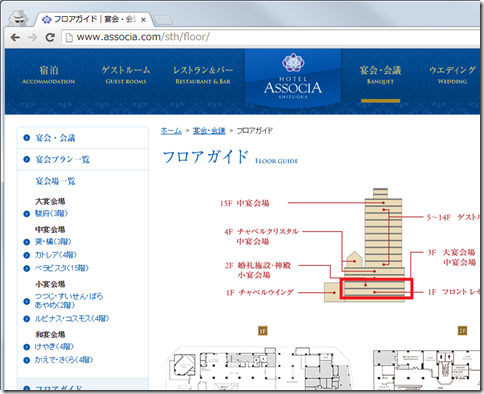The image size is (484, 394).
Task: Select the 5~14F ゲスト label
Action: coord(454,217)
